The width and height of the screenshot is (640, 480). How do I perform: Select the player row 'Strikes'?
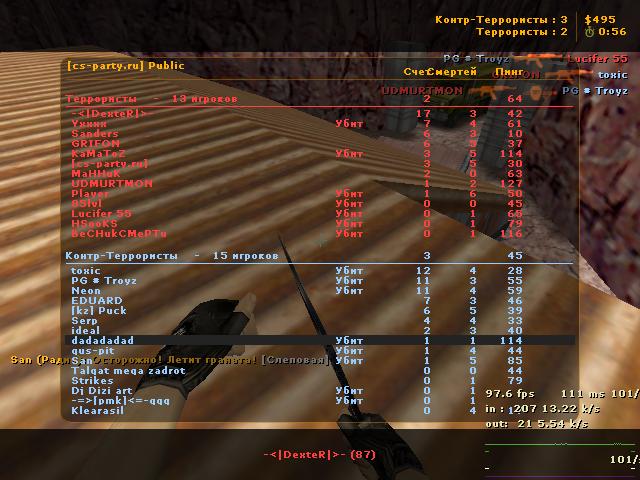pos(320,380)
